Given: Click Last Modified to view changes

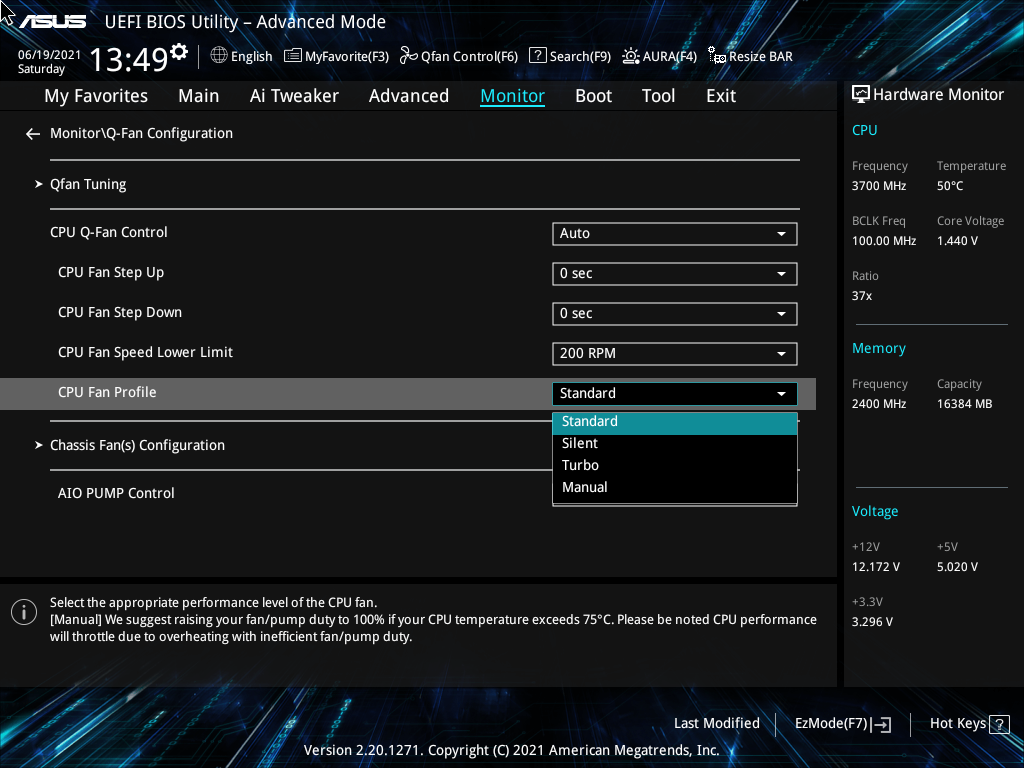Looking at the screenshot, I should [x=716, y=723].
